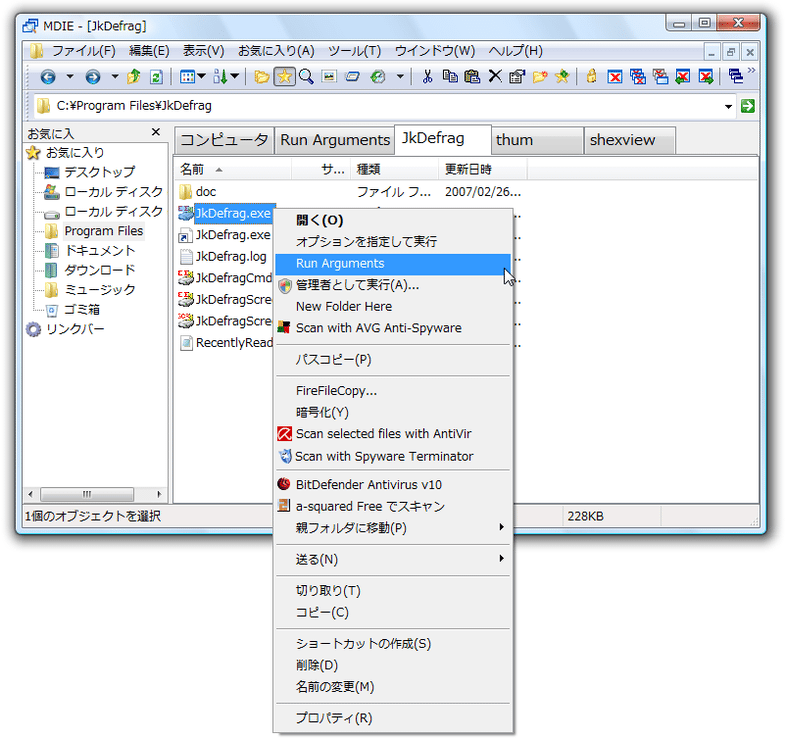
Task: Click the Back navigation arrow
Action: click(48, 77)
